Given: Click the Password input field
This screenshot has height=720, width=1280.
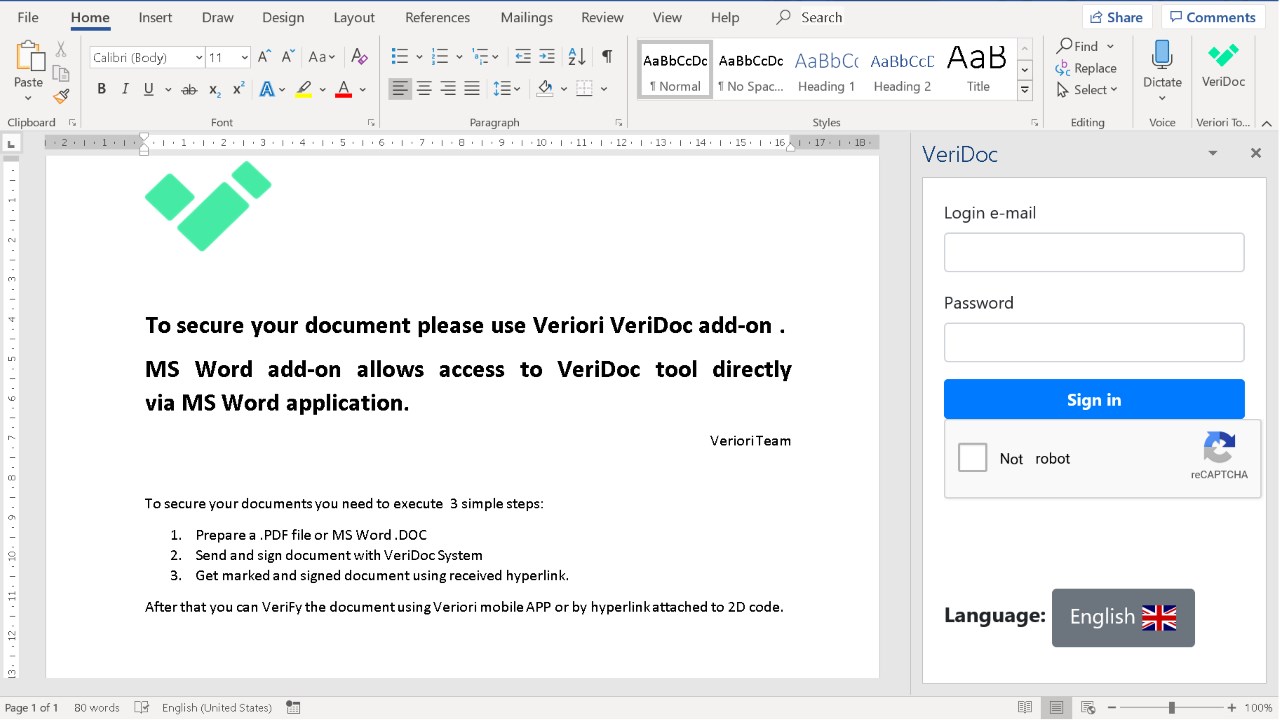Looking at the screenshot, I should pyautogui.click(x=1094, y=342).
